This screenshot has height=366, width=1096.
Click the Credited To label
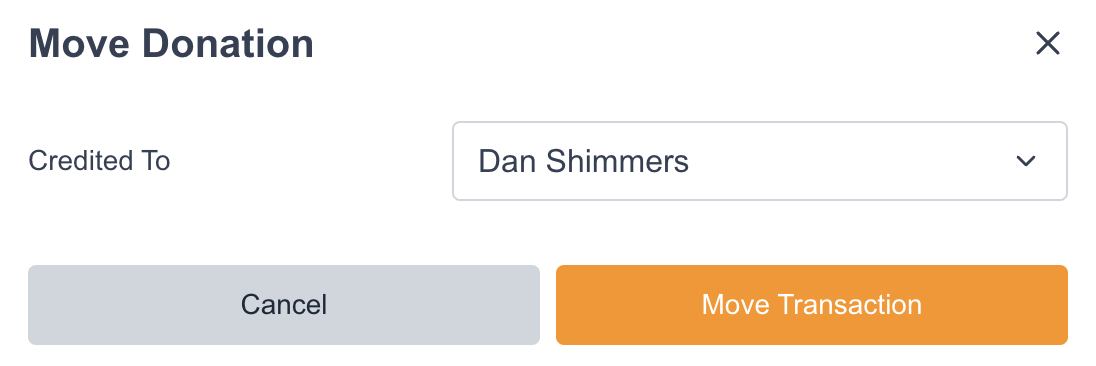pos(99,161)
